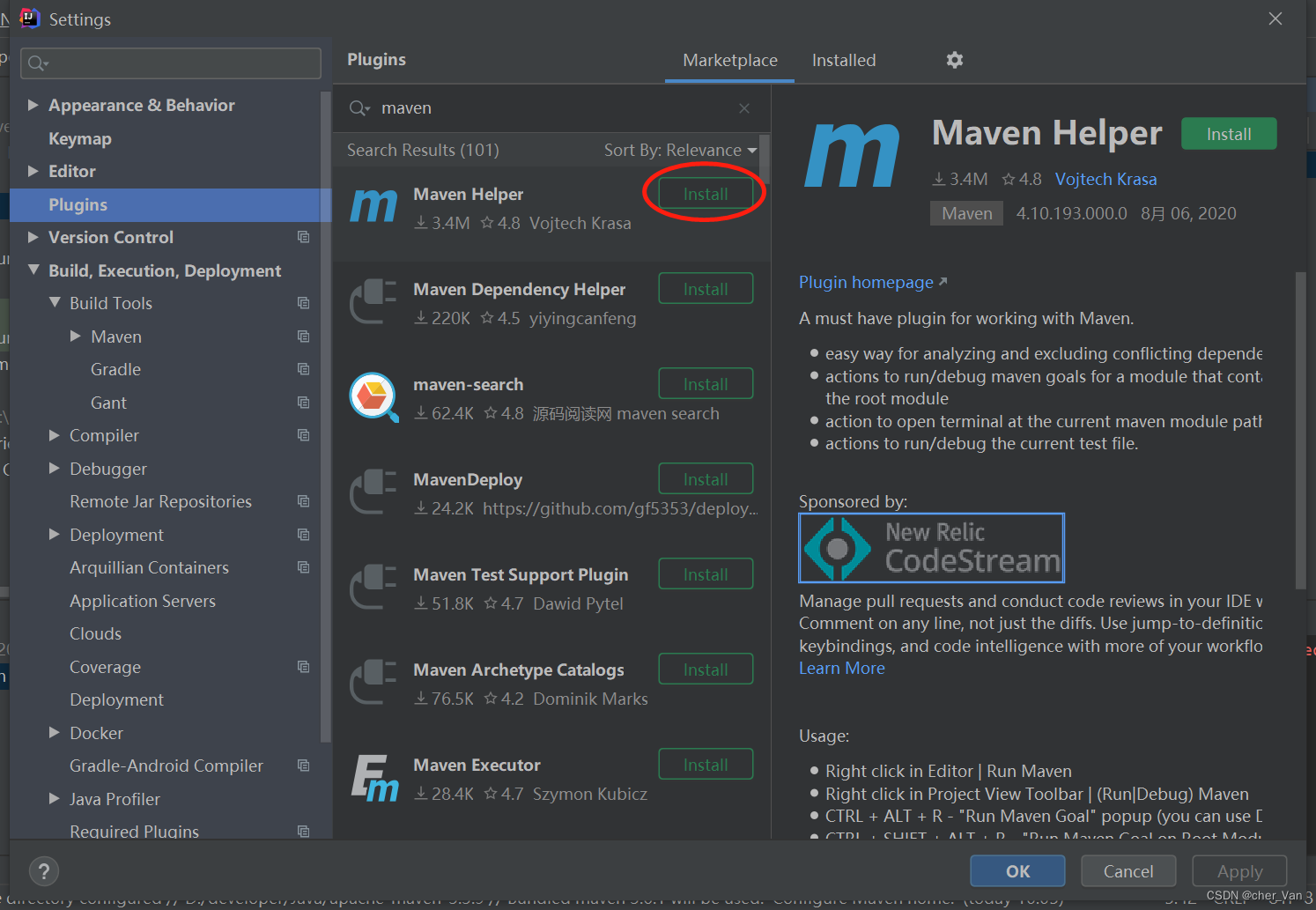Screen dimensions: 1316x910
Task: Click project-level icon beside Gradle-Android Compiler
Action: (x=304, y=766)
